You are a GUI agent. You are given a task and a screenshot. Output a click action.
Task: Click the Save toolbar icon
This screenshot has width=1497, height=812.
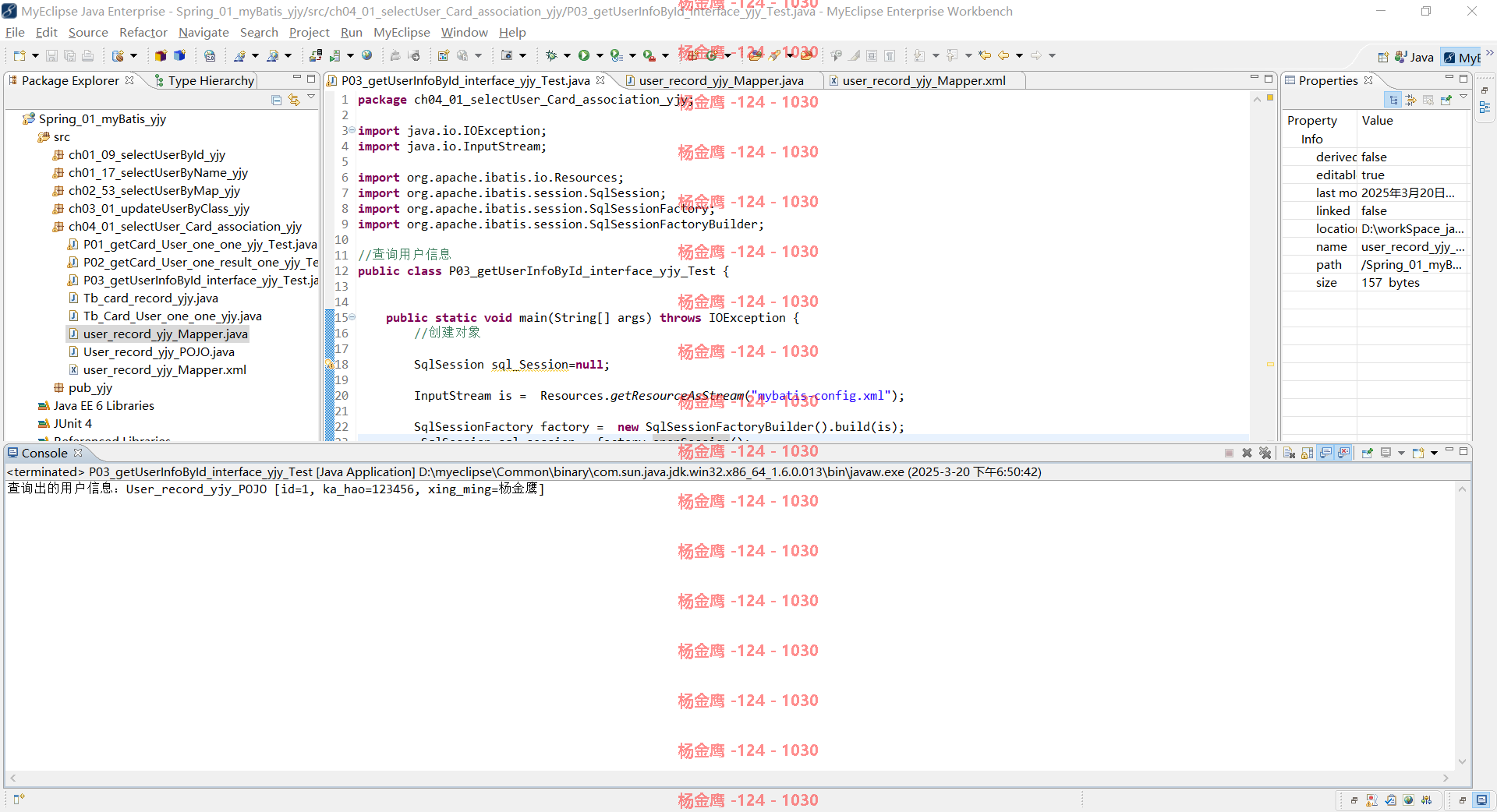(x=51, y=55)
